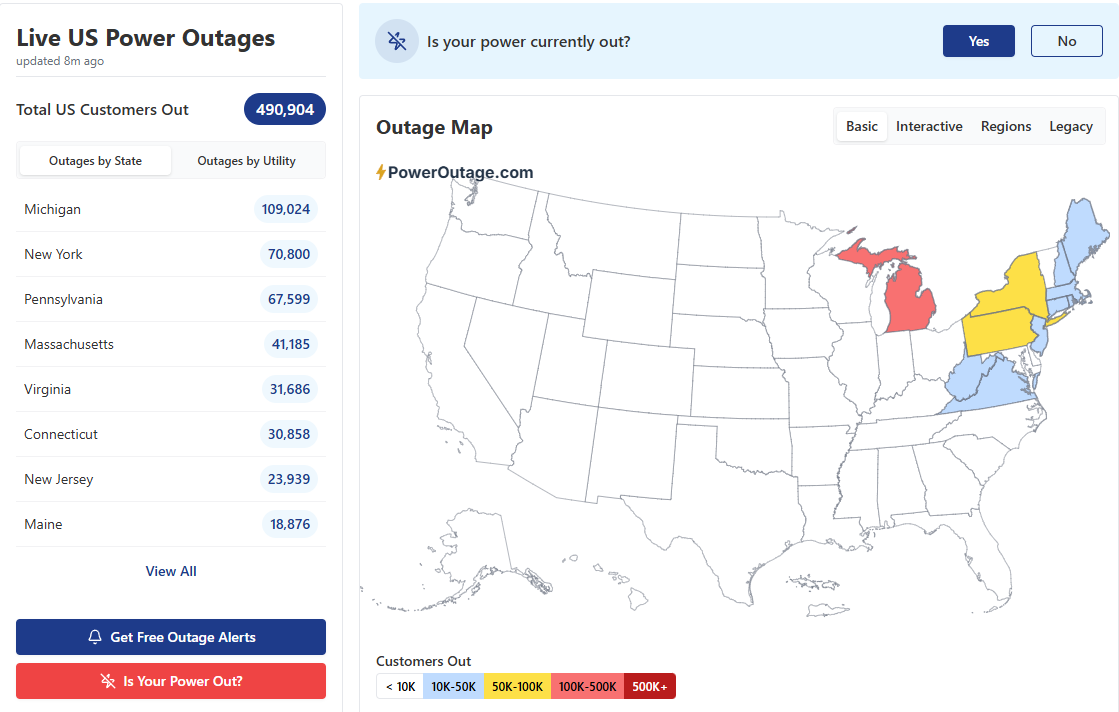Click the < 10K legend swatch
Image resolution: width=1119 pixels, height=712 pixels.
click(400, 686)
